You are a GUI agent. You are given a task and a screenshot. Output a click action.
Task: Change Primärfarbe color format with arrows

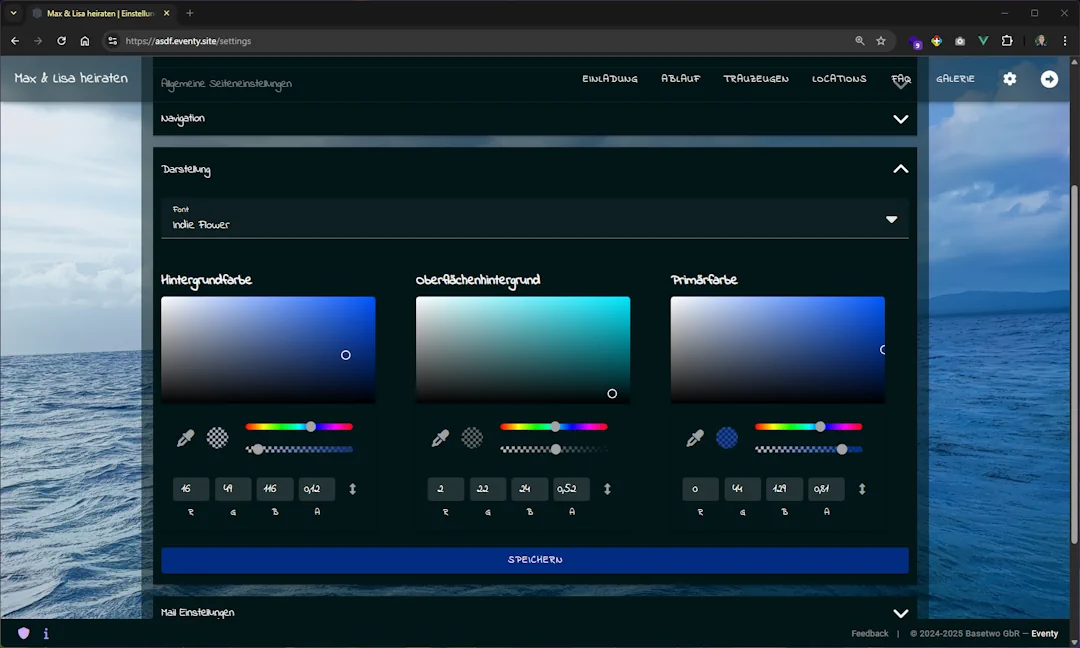pos(862,489)
